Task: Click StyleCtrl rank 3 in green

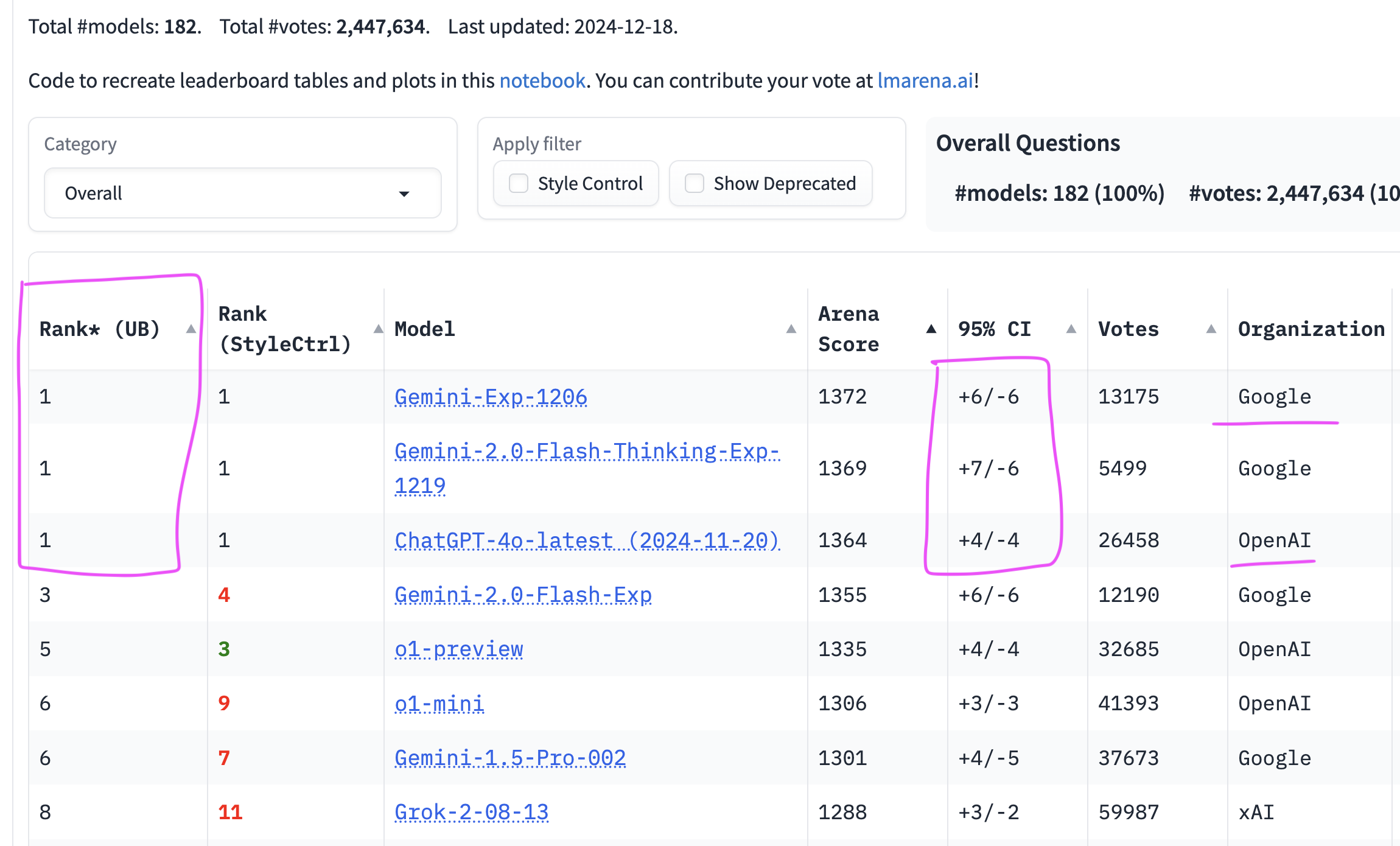Action: 224,649
